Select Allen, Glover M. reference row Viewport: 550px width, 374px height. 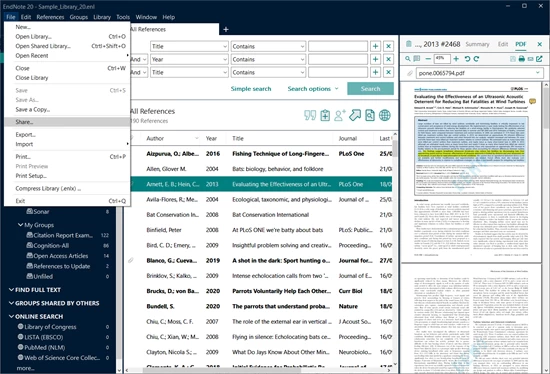coord(259,169)
